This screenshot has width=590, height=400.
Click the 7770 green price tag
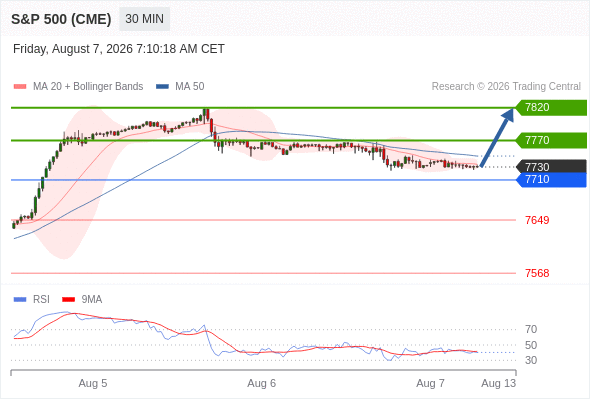(551, 140)
